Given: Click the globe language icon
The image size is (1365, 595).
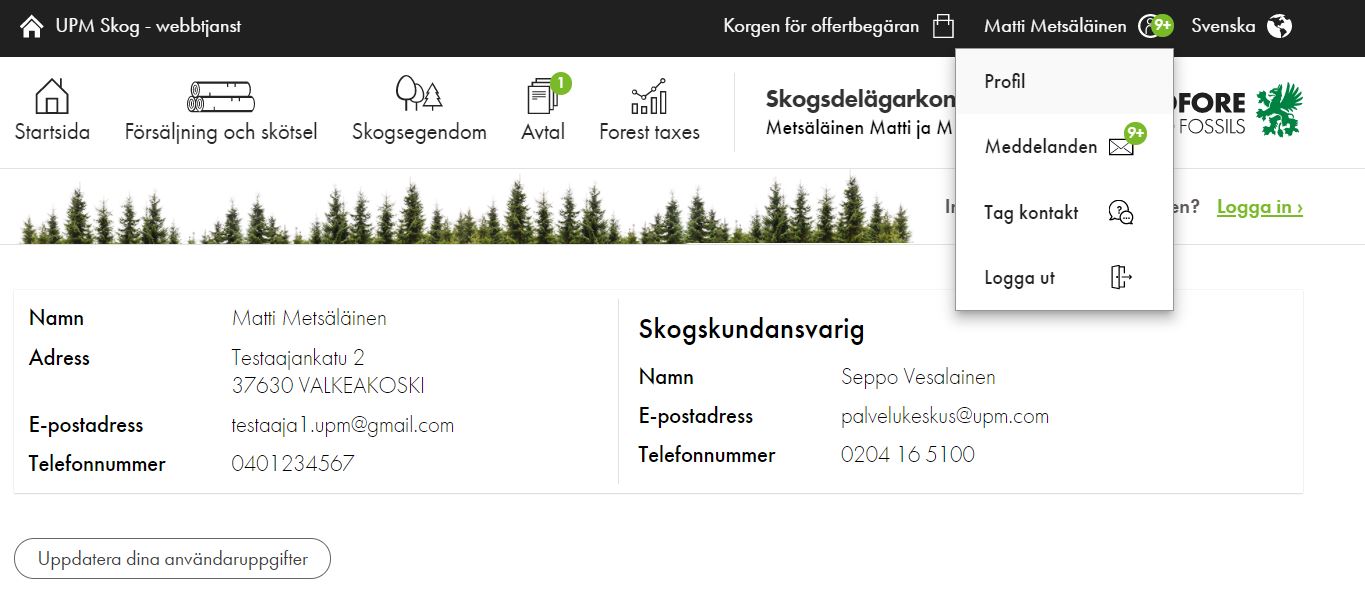Looking at the screenshot, I should [1279, 27].
